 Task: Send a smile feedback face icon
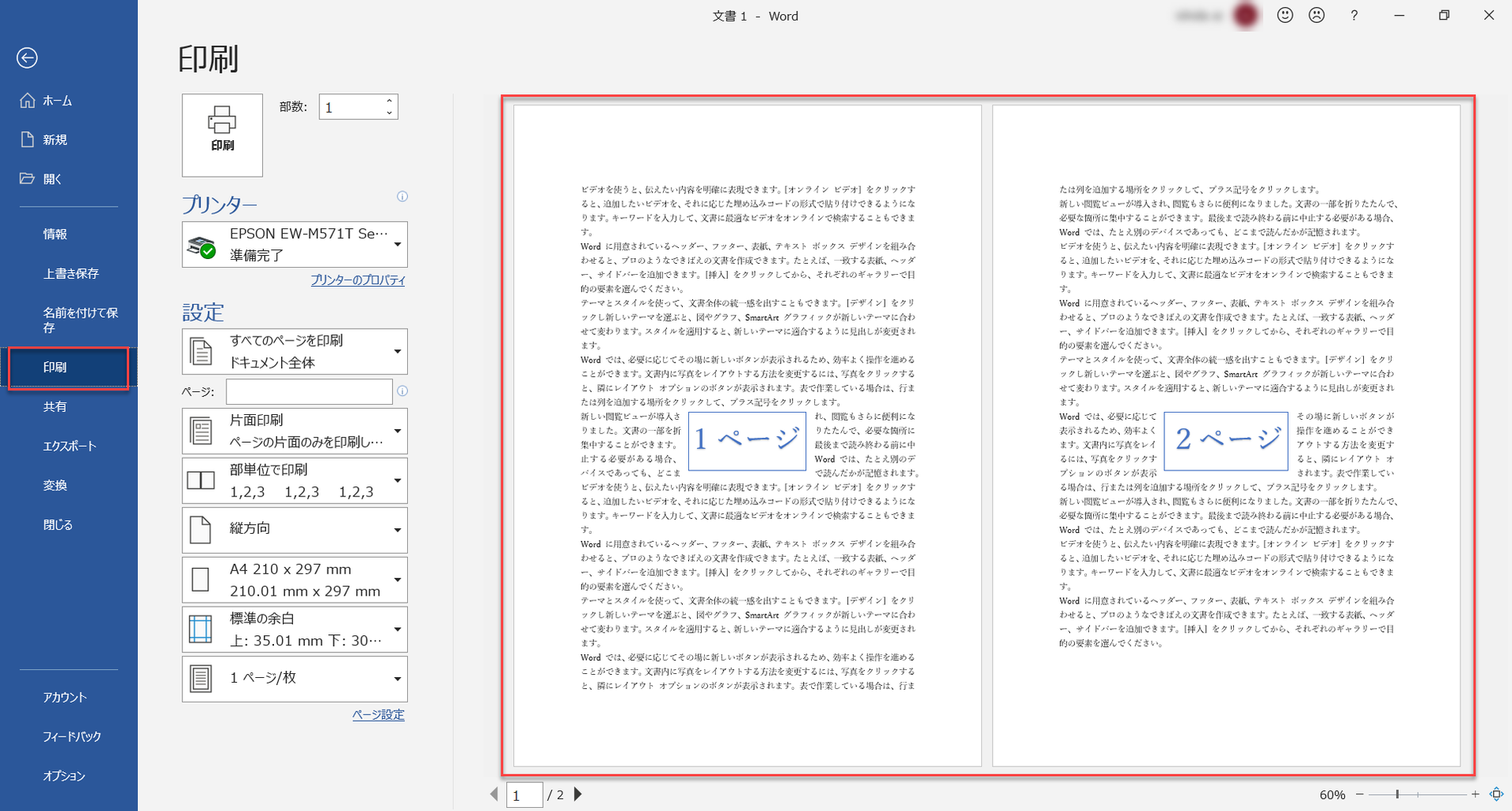[x=1285, y=15]
